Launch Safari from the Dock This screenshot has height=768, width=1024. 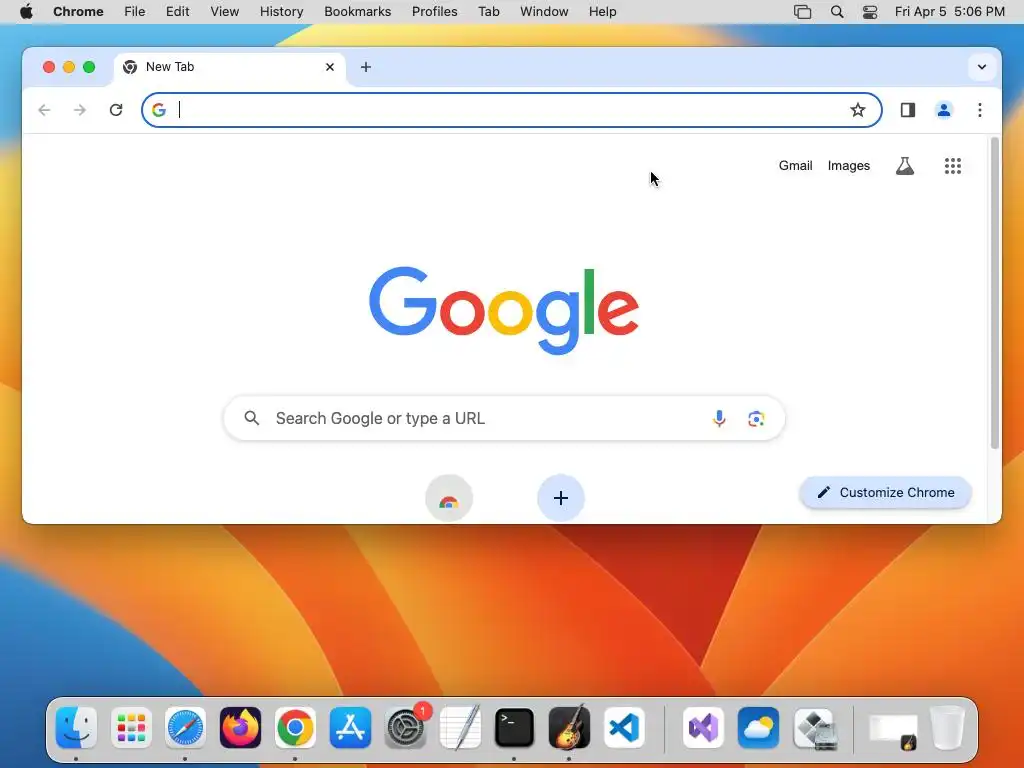pos(185,728)
